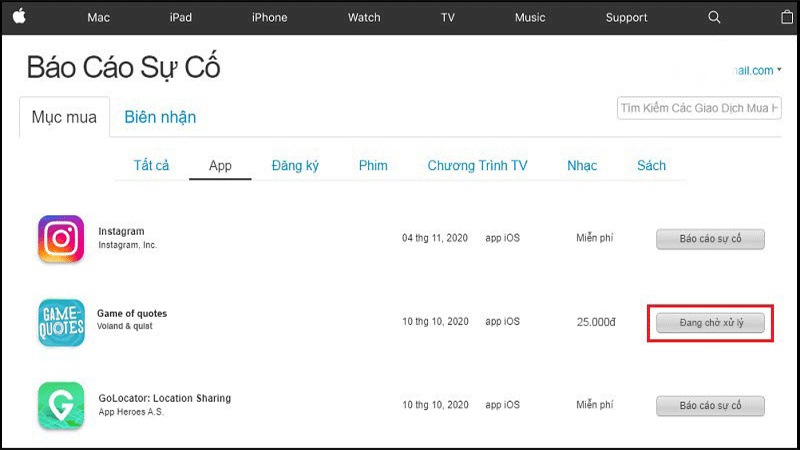Select the Đăng ký filter
The height and width of the screenshot is (450, 800).
(x=295, y=165)
